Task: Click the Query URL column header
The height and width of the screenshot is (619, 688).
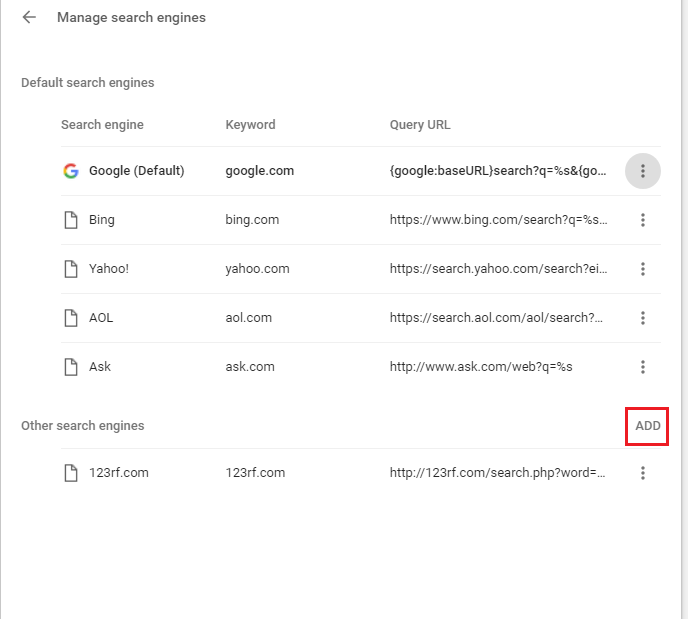Action: pyautogui.click(x=420, y=125)
